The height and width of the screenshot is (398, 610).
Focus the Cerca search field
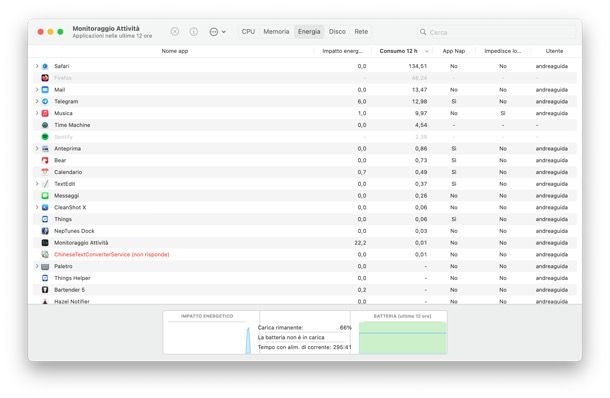click(497, 32)
